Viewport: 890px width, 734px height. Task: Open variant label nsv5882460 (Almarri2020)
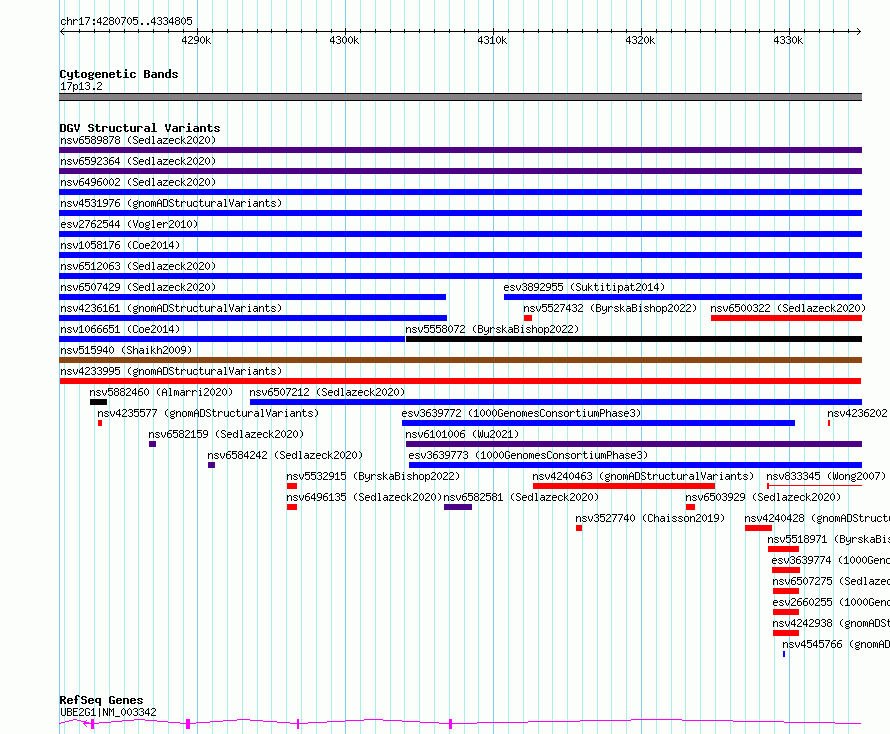tap(161, 392)
